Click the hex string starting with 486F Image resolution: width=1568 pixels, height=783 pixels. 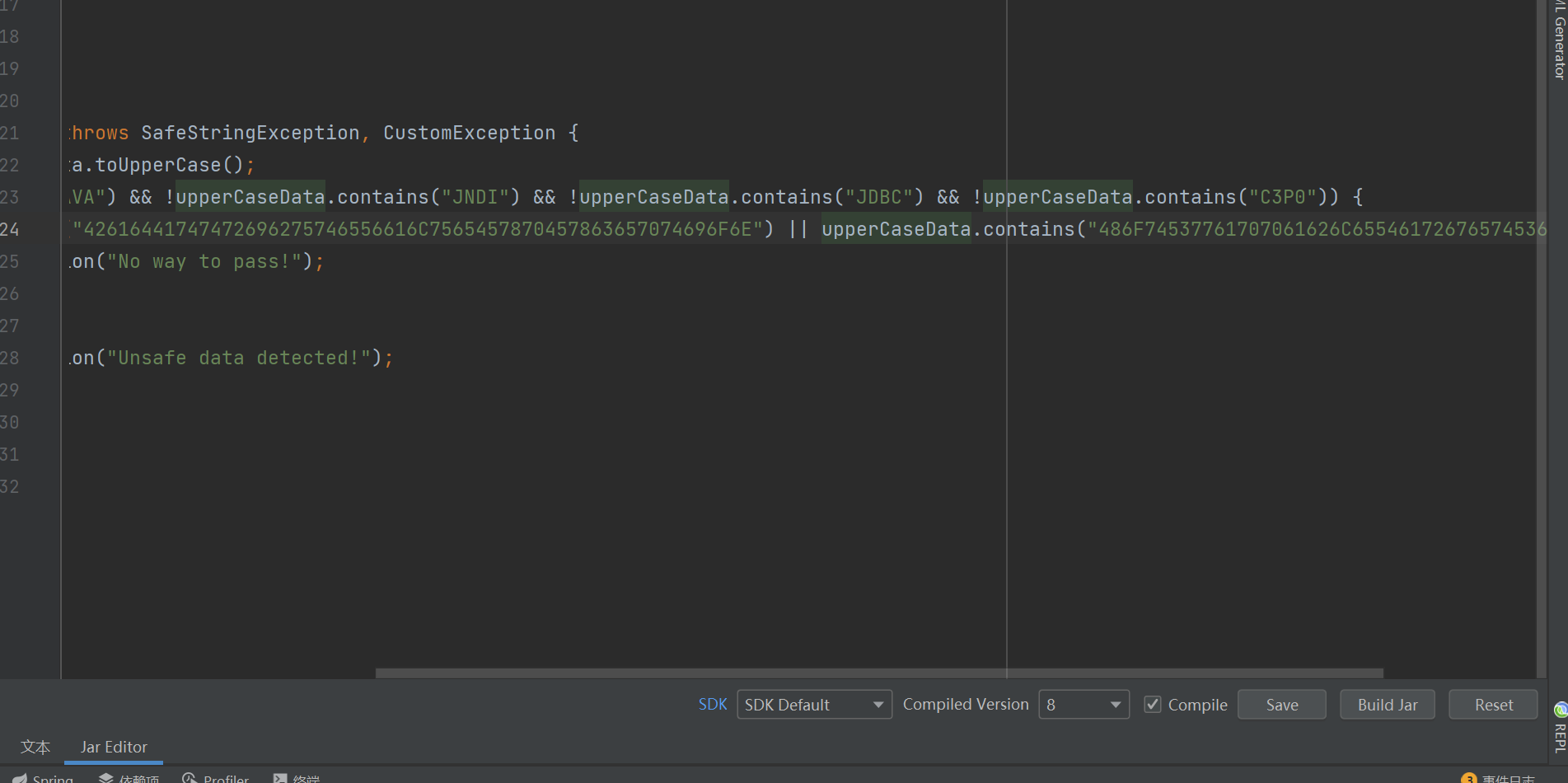coord(1317,229)
